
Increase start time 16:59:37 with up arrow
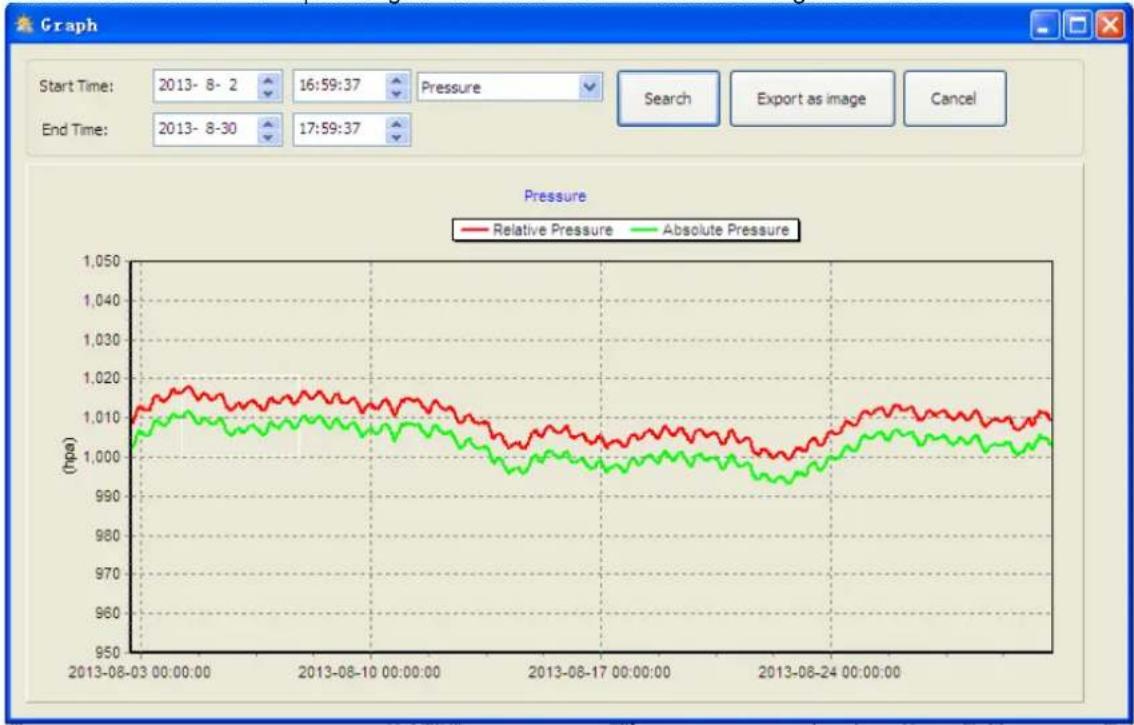396,80
